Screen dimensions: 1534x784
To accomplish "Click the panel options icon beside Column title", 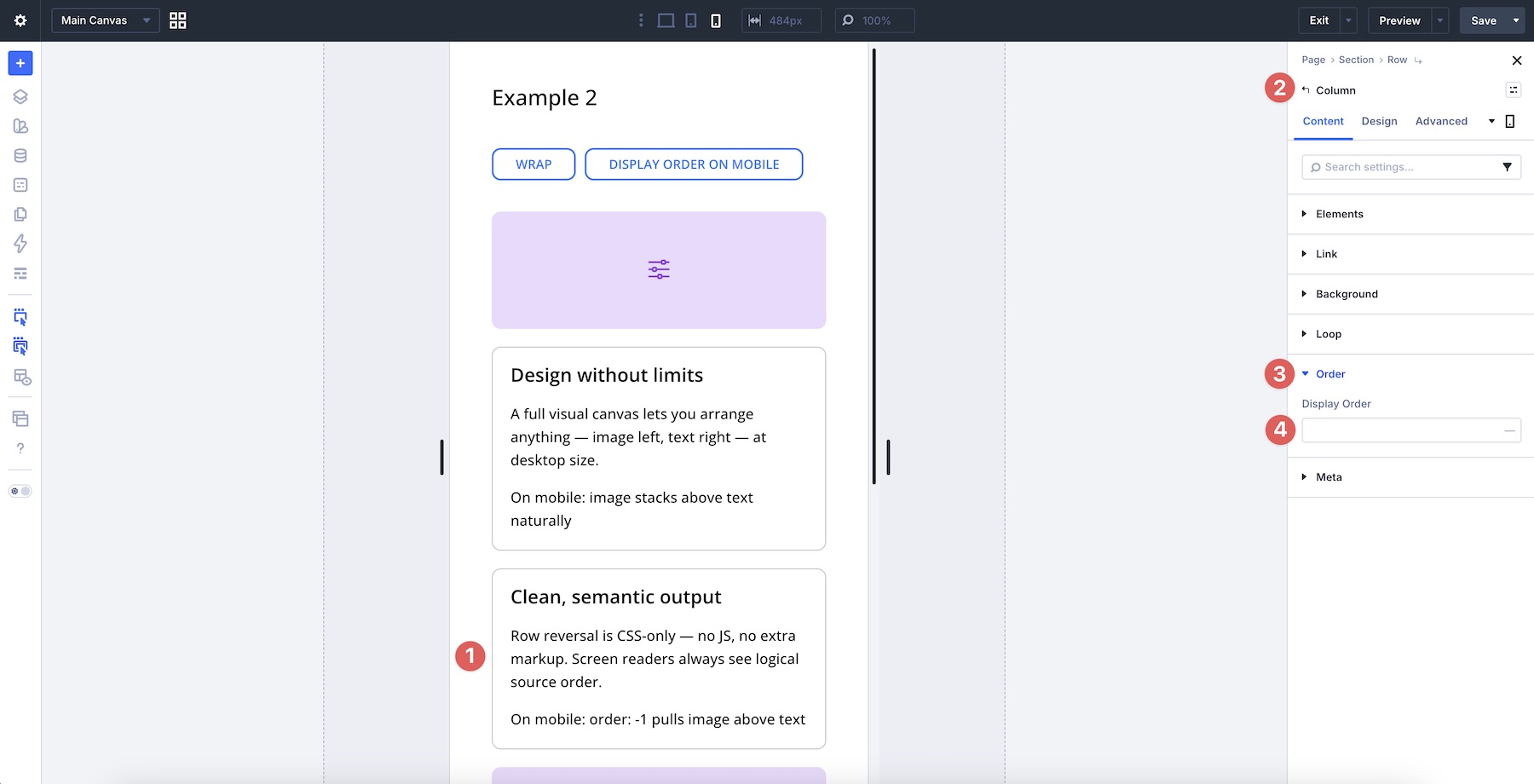I will (1514, 90).
